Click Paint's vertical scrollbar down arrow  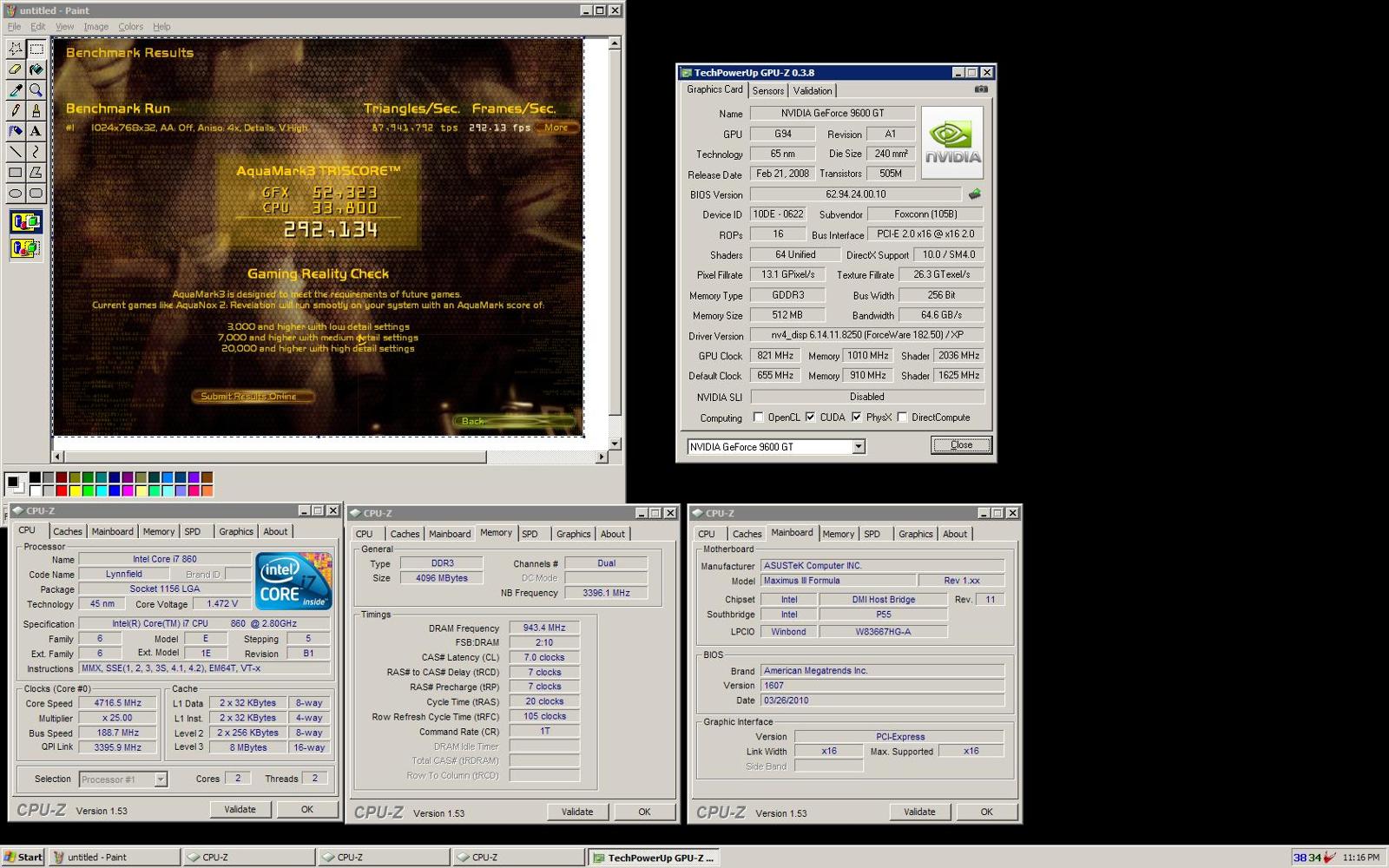click(x=615, y=444)
